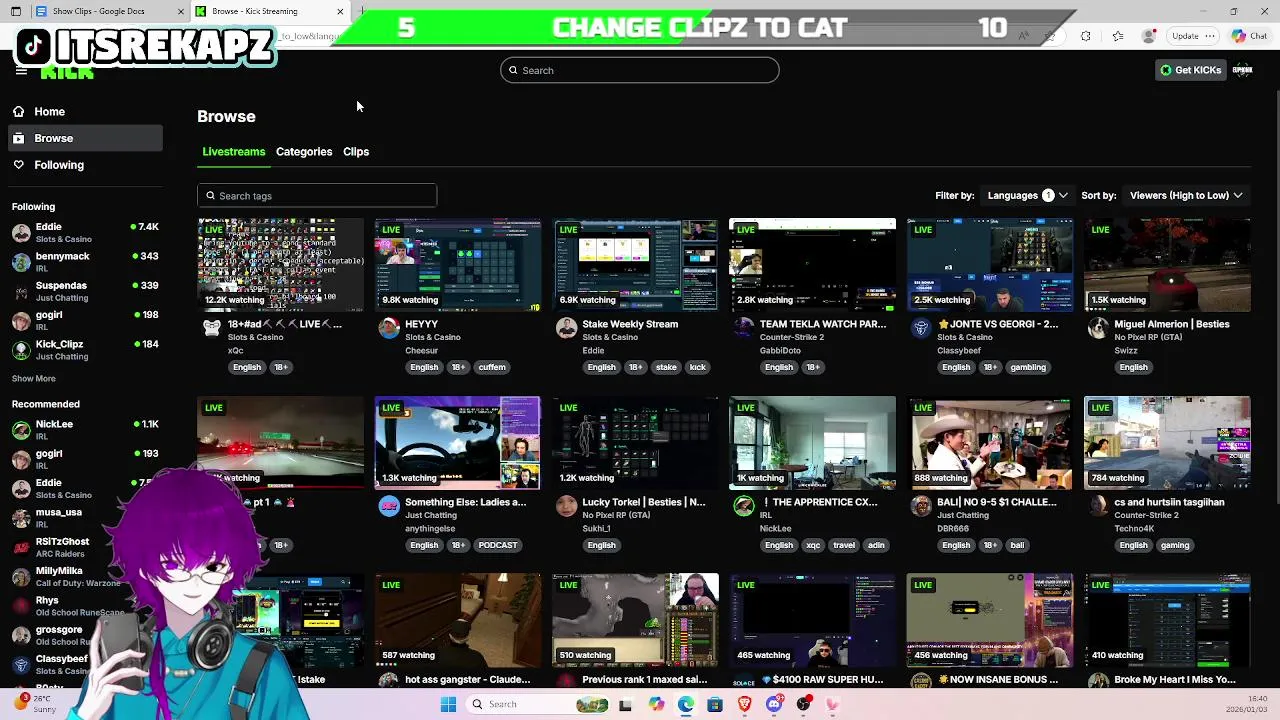Open Suspendas avatar in Following list
1280x720 pixels.
[x=21, y=291]
